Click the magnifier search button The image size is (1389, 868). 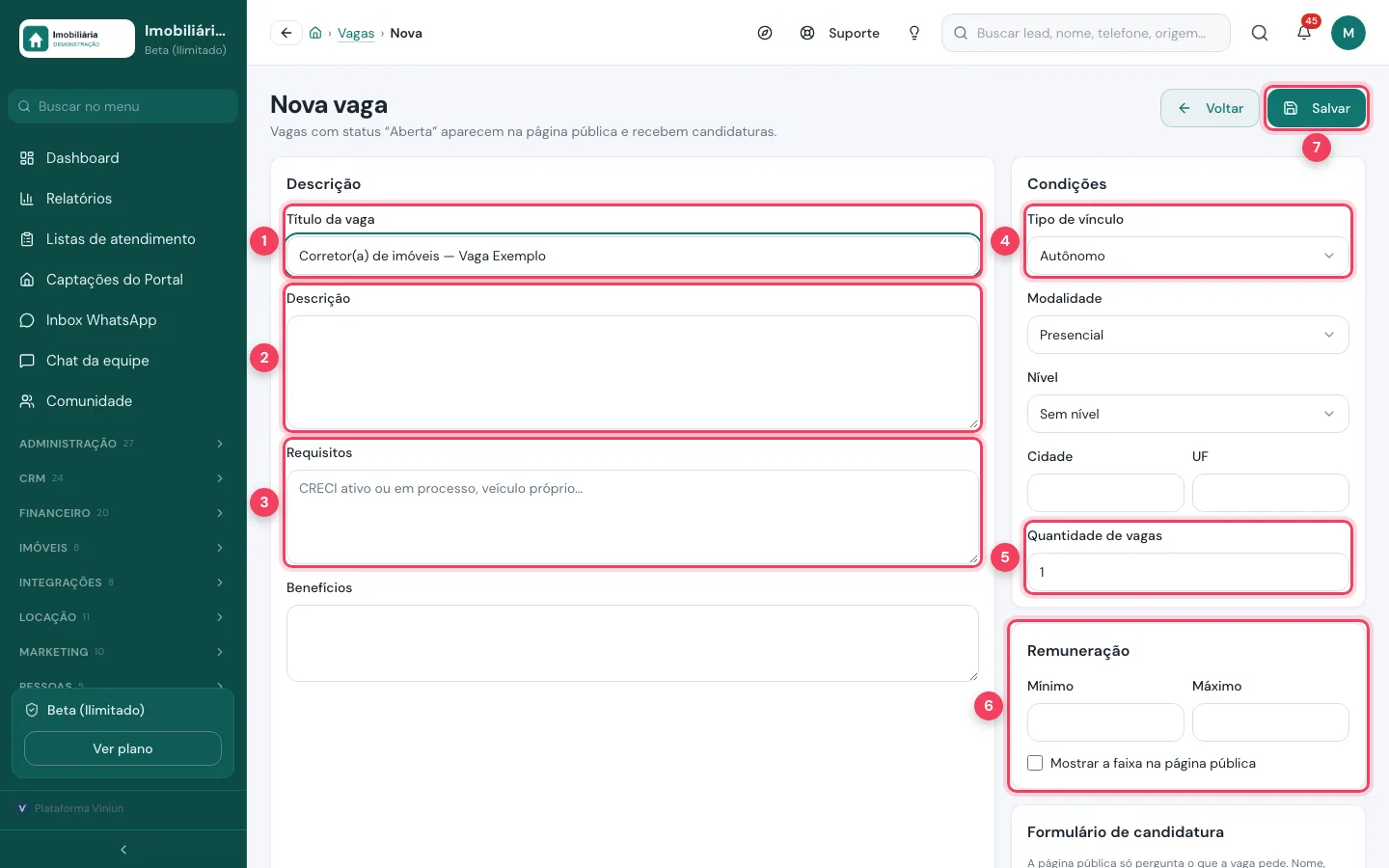pos(1260,33)
